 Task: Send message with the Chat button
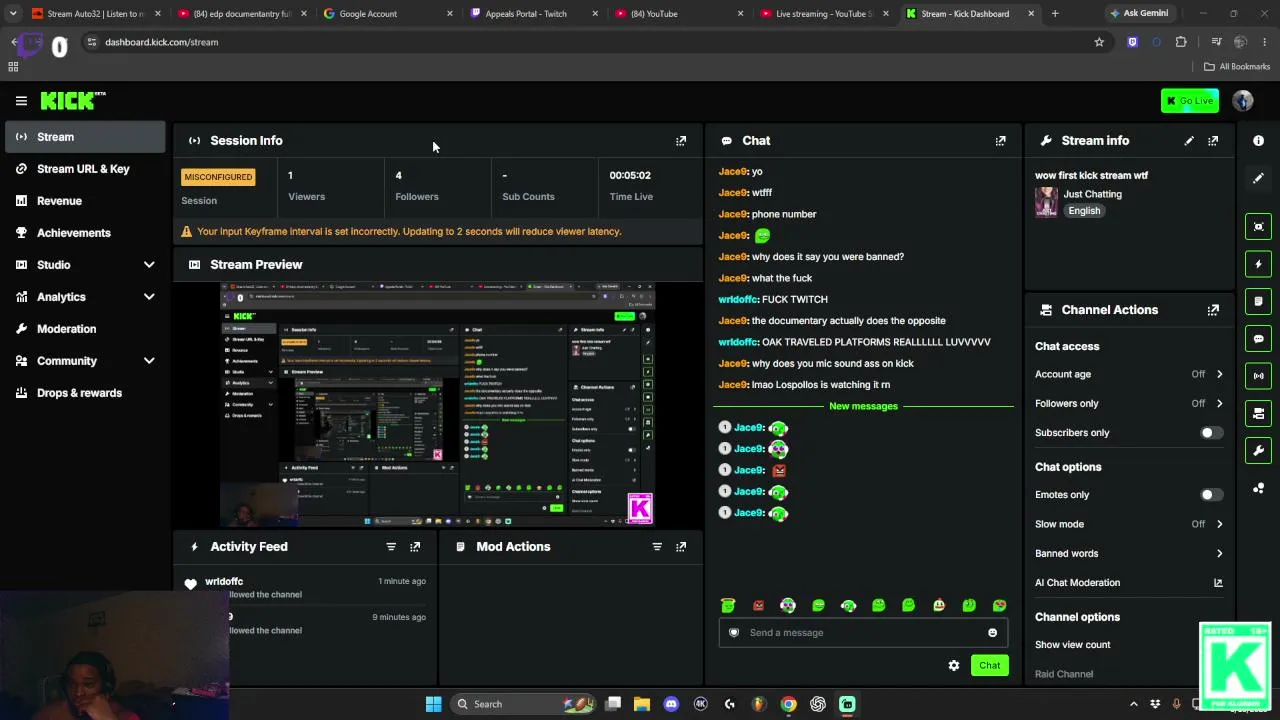tap(989, 666)
